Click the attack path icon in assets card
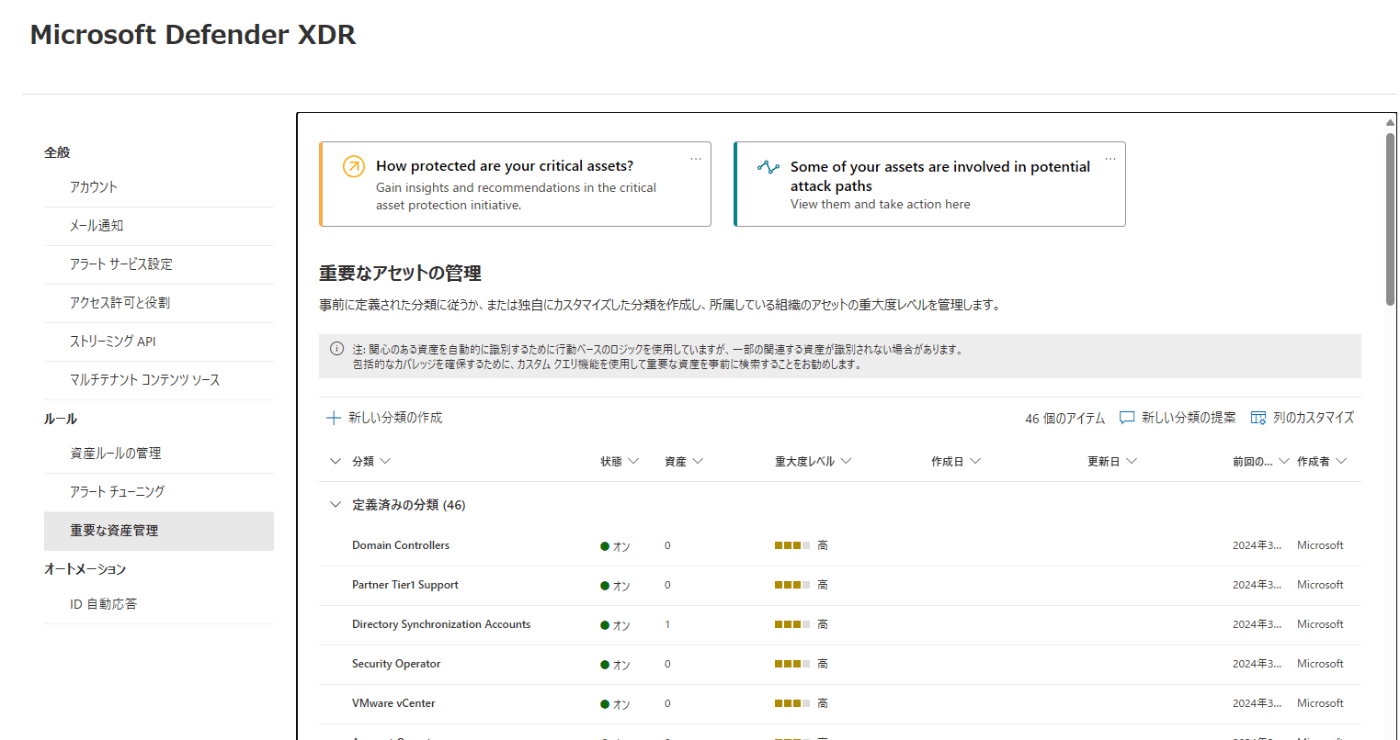Screen dimensions: 1400x740 pyautogui.click(x=768, y=167)
